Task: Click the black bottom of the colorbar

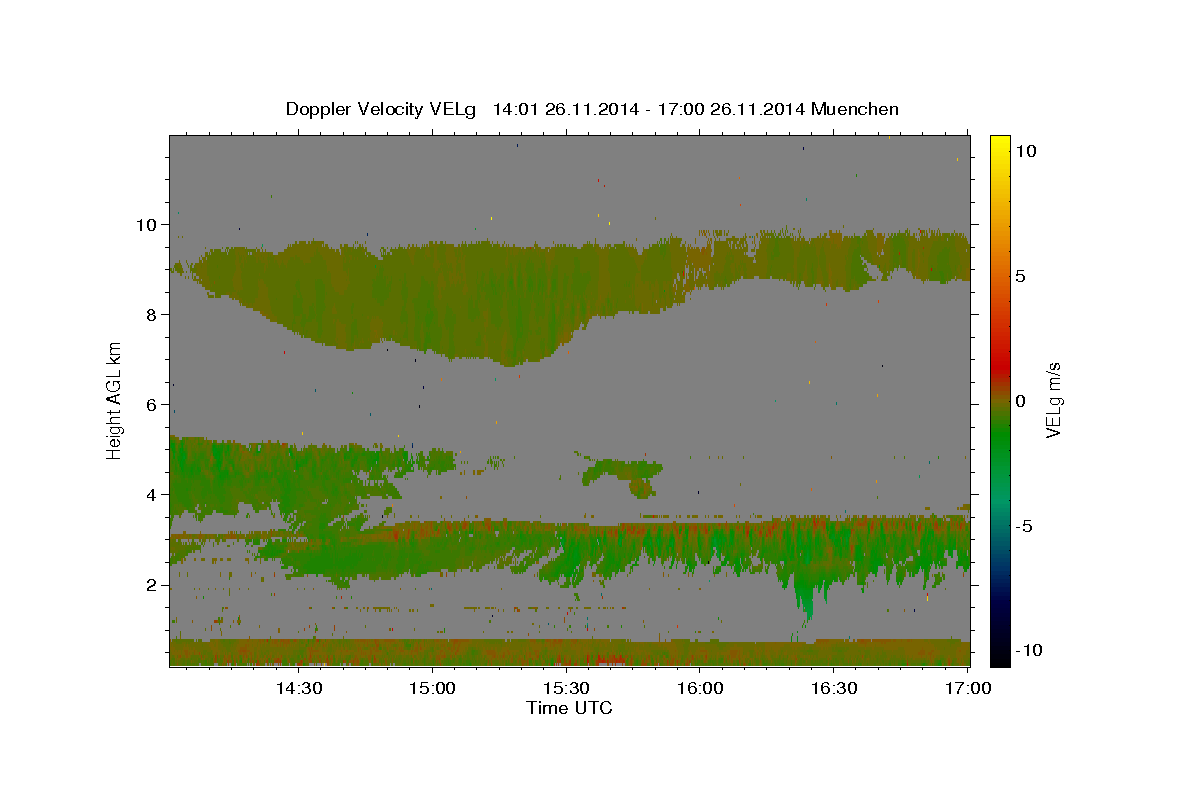Action: coord(1000,658)
